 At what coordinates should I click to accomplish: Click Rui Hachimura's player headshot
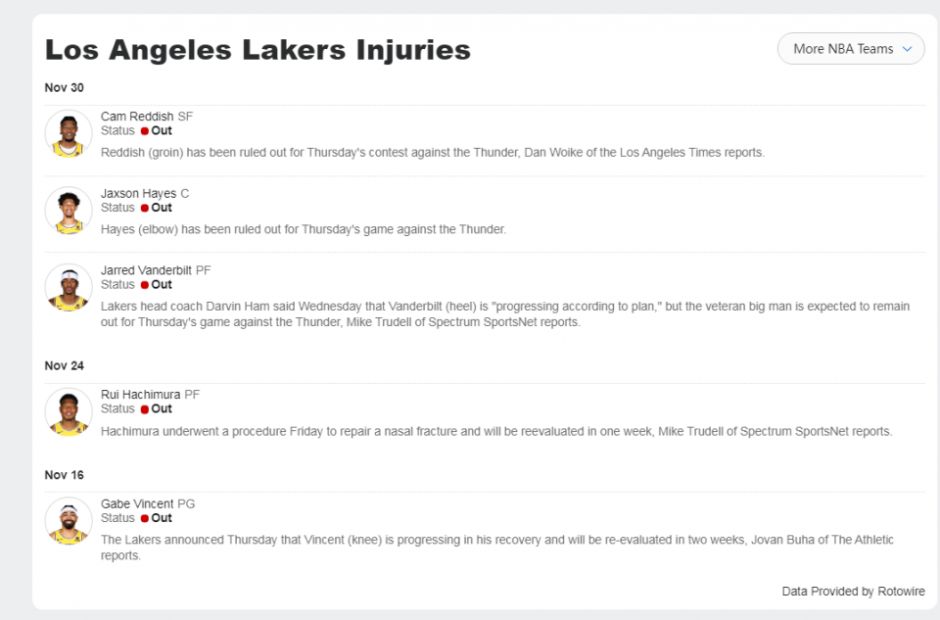(68, 412)
